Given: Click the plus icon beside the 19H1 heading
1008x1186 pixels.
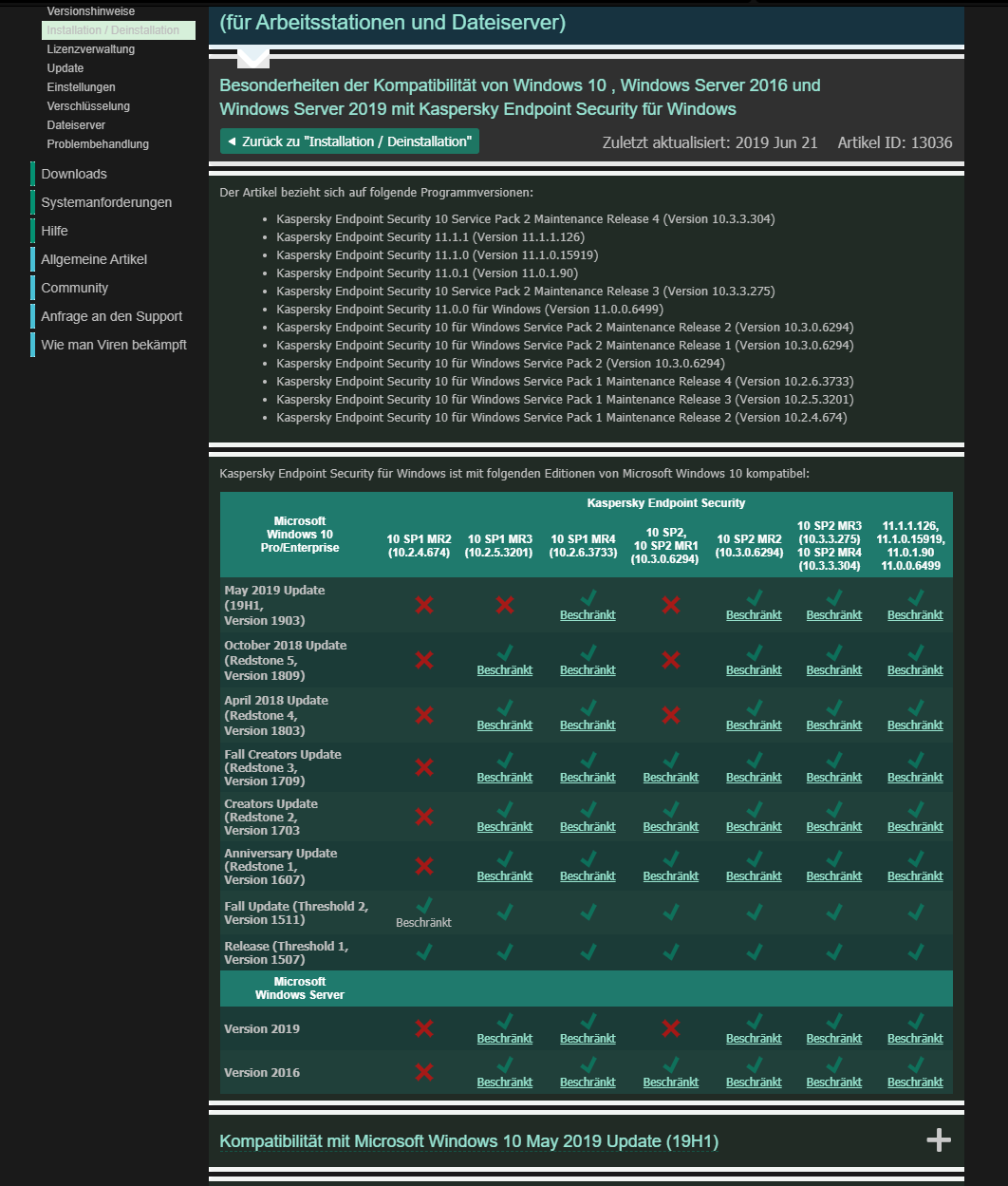Looking at the screenshot, I should tap(939, 1139).
